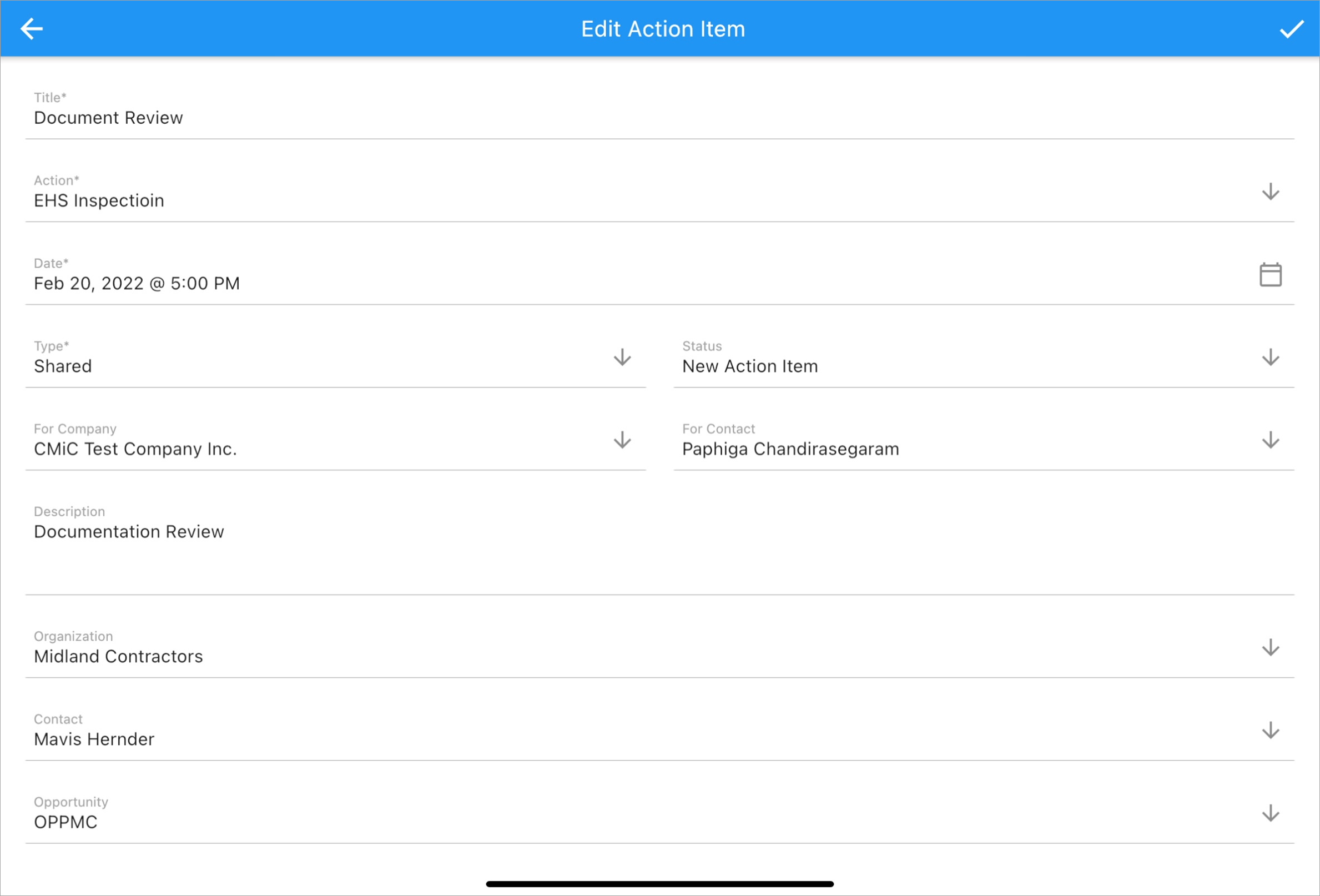Open the Status dropdown arrow

pos(1270,358)
